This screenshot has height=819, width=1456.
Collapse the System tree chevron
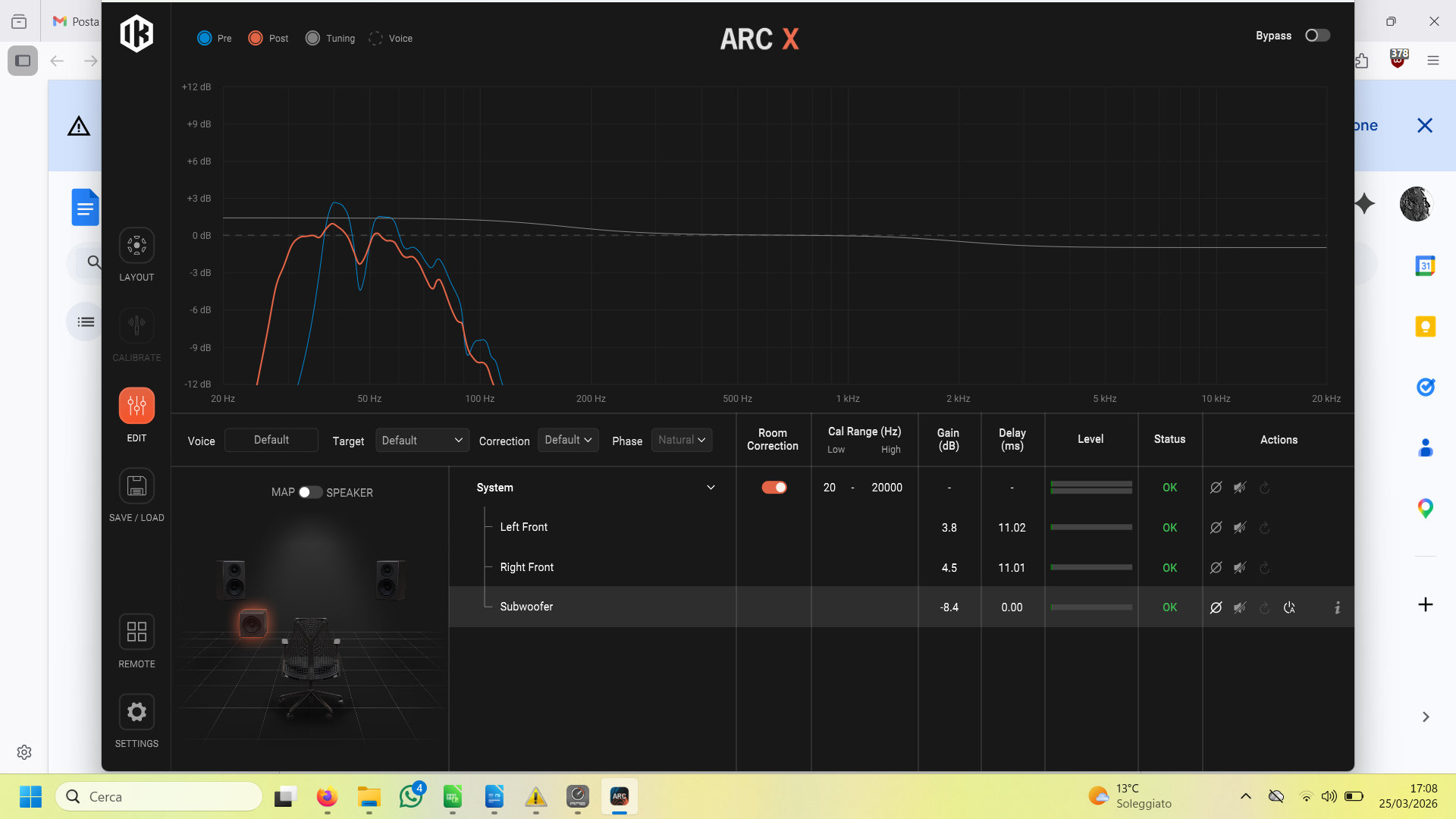[x=711, y=488]
